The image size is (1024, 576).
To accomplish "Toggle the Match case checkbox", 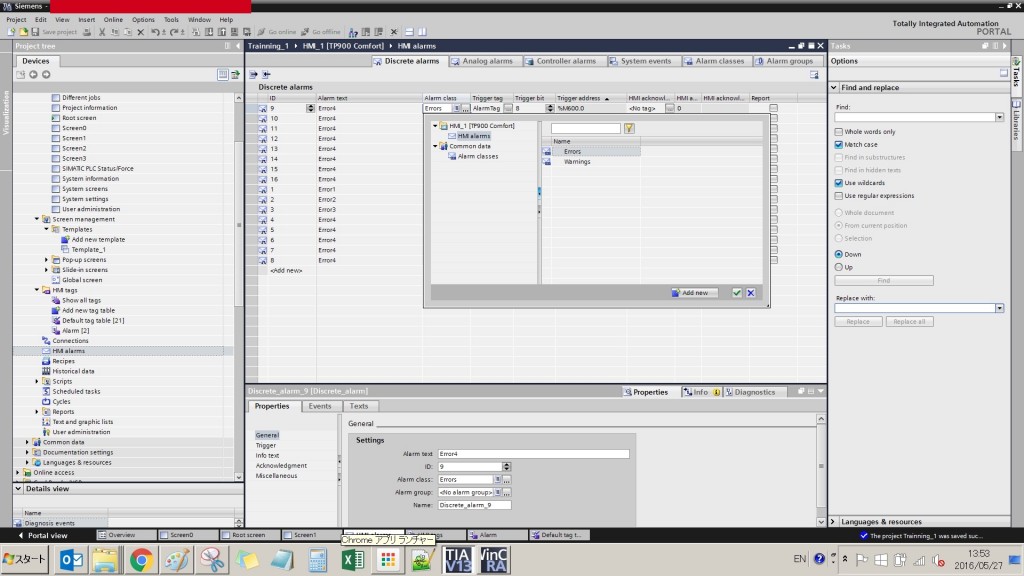I will (x=839, y=144).
